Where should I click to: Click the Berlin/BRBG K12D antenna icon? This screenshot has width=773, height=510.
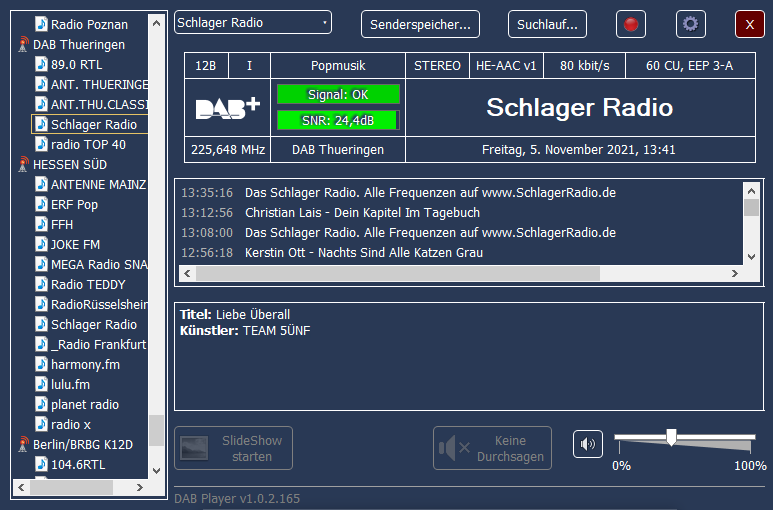click(x=24, y=445)
